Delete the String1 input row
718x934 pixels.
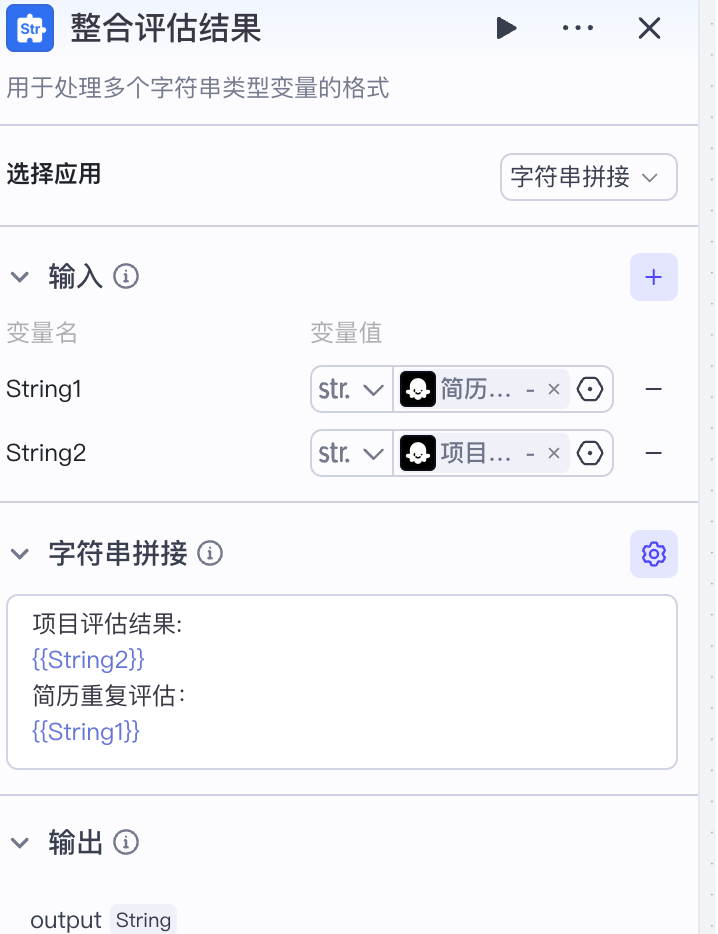[654, 389]
